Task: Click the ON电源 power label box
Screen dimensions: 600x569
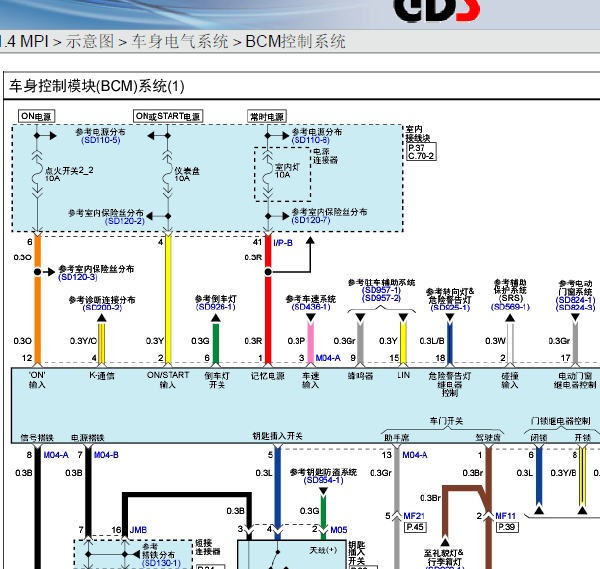Action: pos(36,116)
